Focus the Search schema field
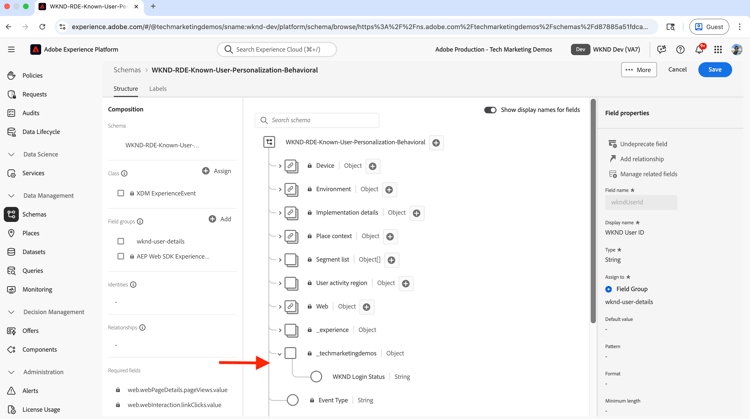Image resolution: width=750 pixels, height=419 pixels. pos(317,120)
